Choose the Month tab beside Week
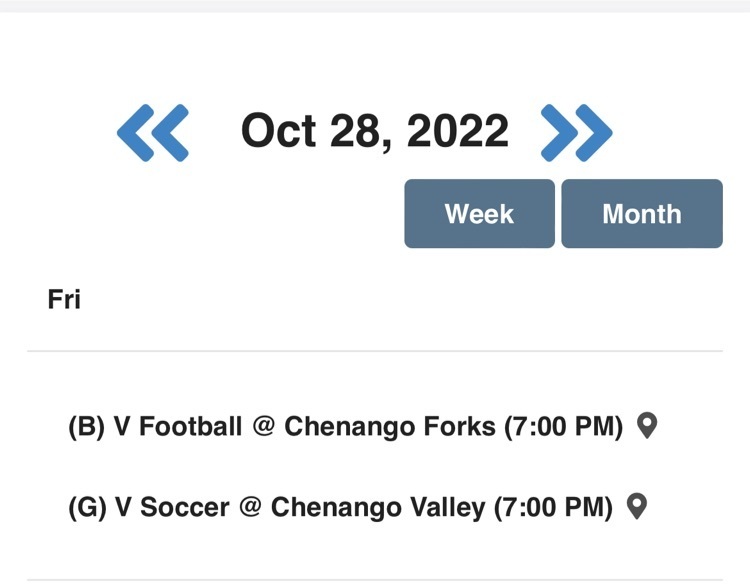The height and width of the screenshot is (585, 750). click(642, 213)
